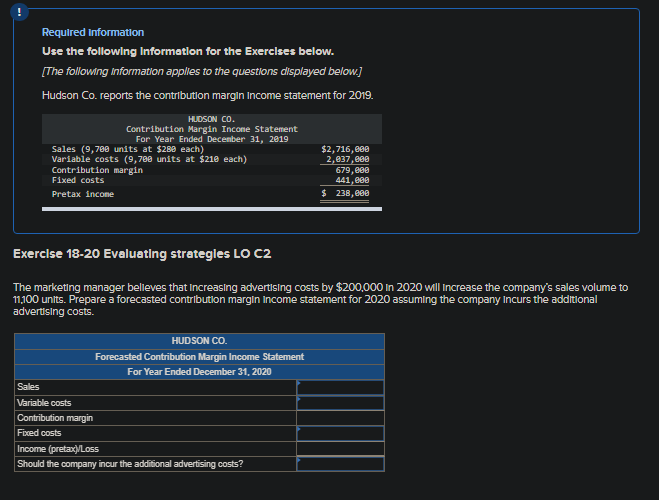Click the exclamation alert icon
Image resolution: width=659 pixels, height=500 pixels.
click(x=19, y=12)
